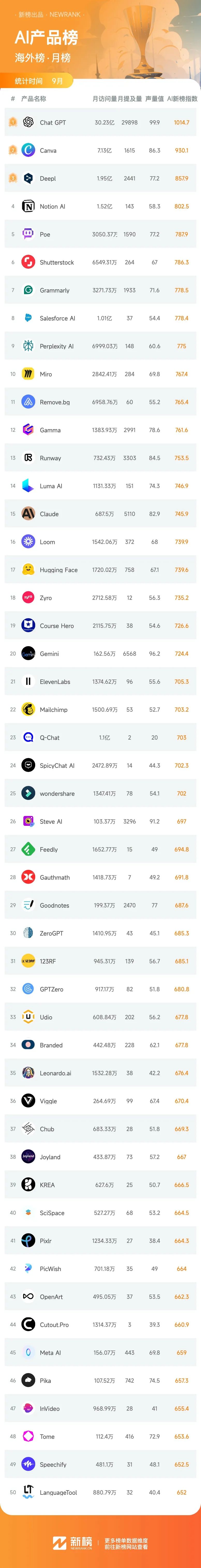
Task: Click the Shutterstock red icon
Action: pyautogui.click(x=28, y=262)
